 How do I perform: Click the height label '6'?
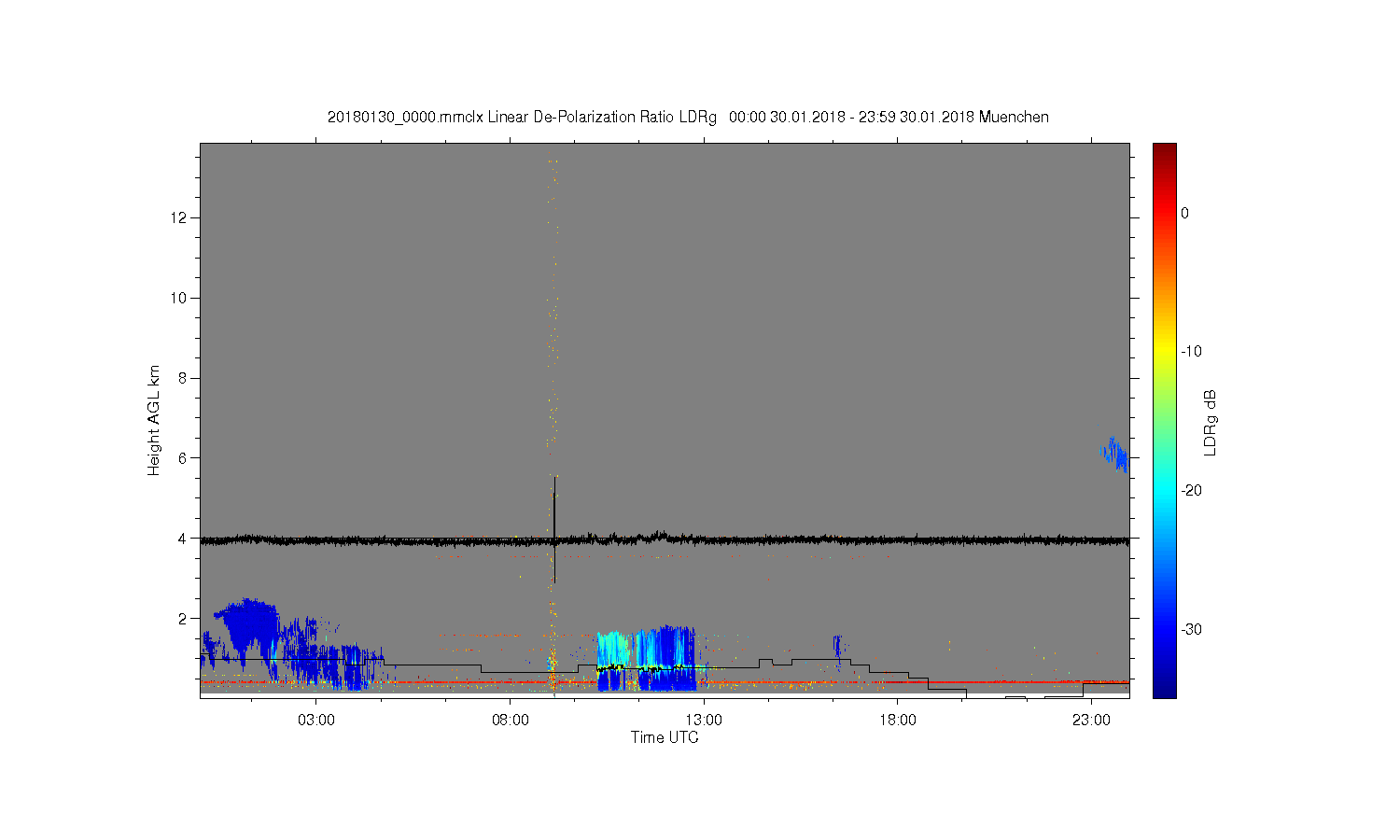pyautogui.click(x=182, y=457)
